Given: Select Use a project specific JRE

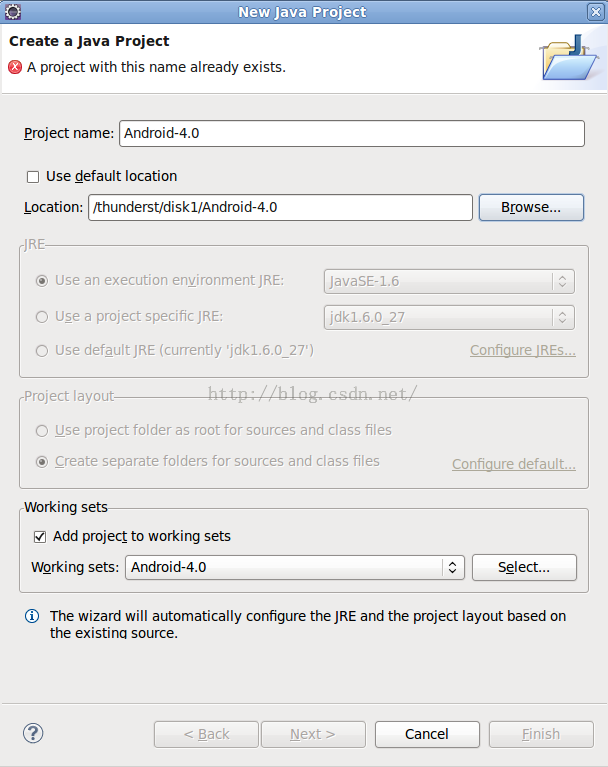Looking at the screenshot, I should (42, 317).
